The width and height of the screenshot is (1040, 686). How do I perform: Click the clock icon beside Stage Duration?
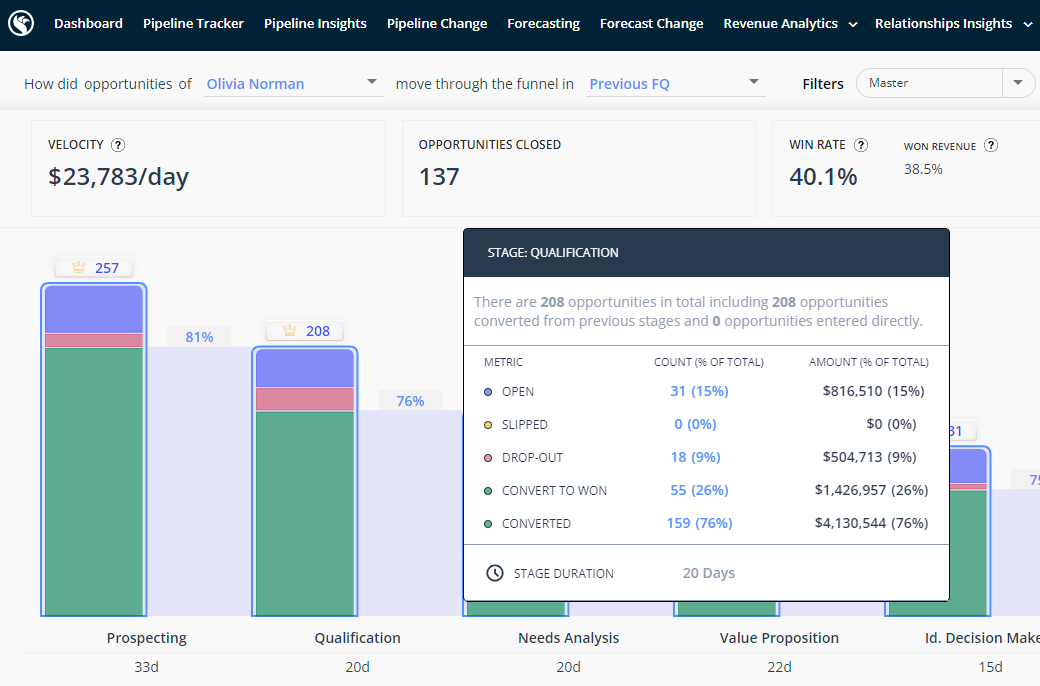[494, 573]
